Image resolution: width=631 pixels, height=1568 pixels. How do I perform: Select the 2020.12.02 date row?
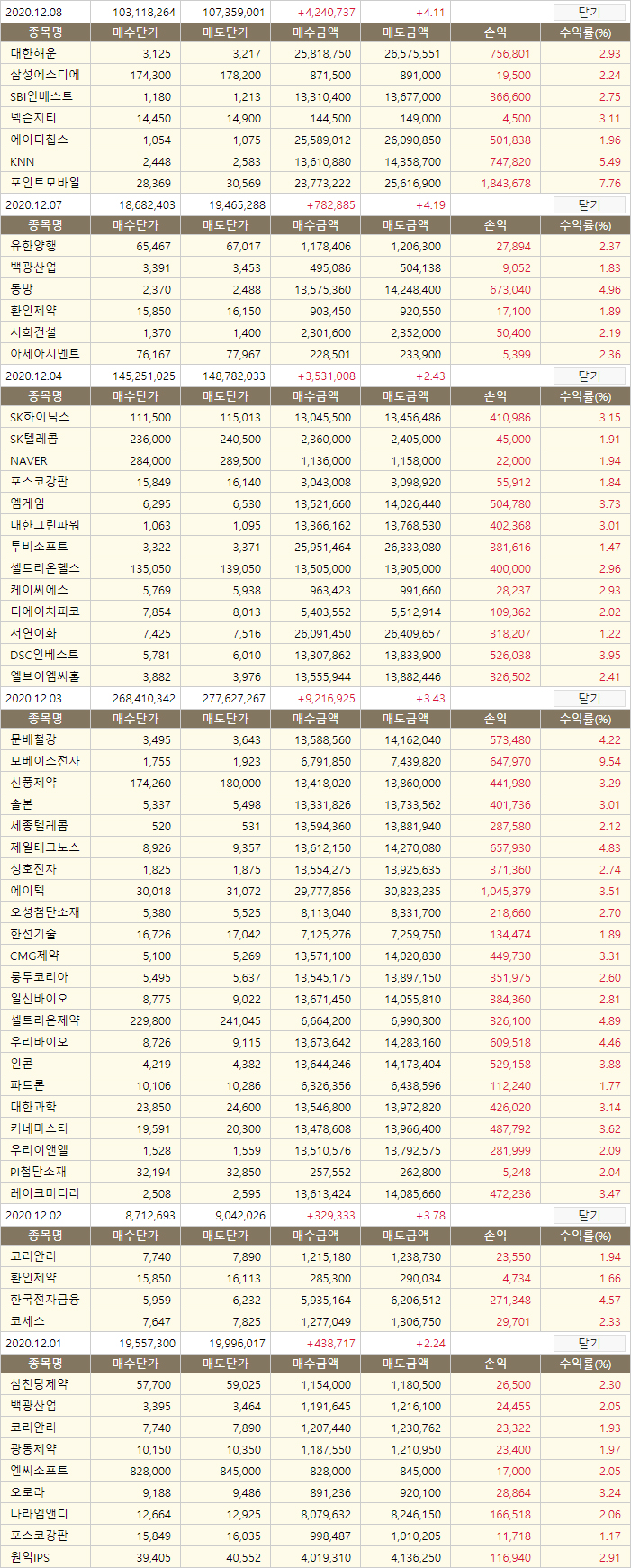click(x=315, y=1216)
